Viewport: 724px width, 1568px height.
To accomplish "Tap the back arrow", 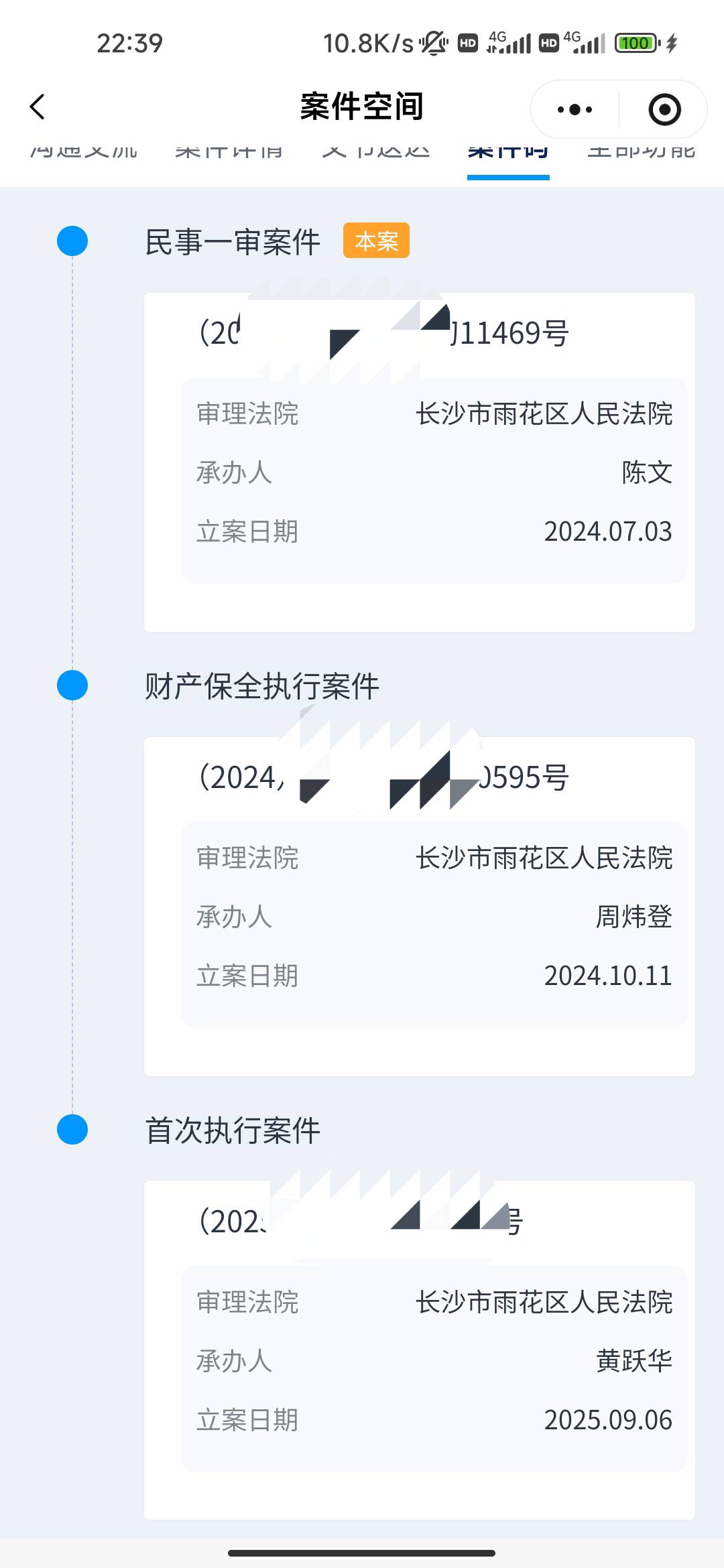I will pyautogui.click(x=38, y=107).
